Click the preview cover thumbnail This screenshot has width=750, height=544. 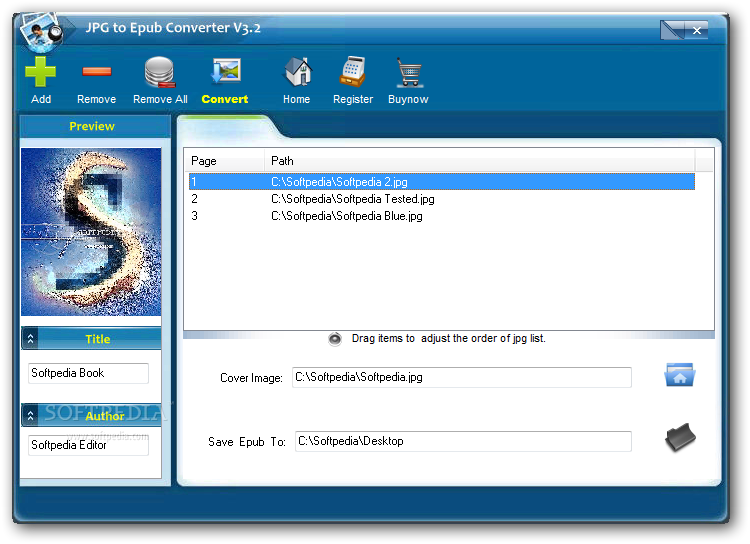tap(91, 232)
